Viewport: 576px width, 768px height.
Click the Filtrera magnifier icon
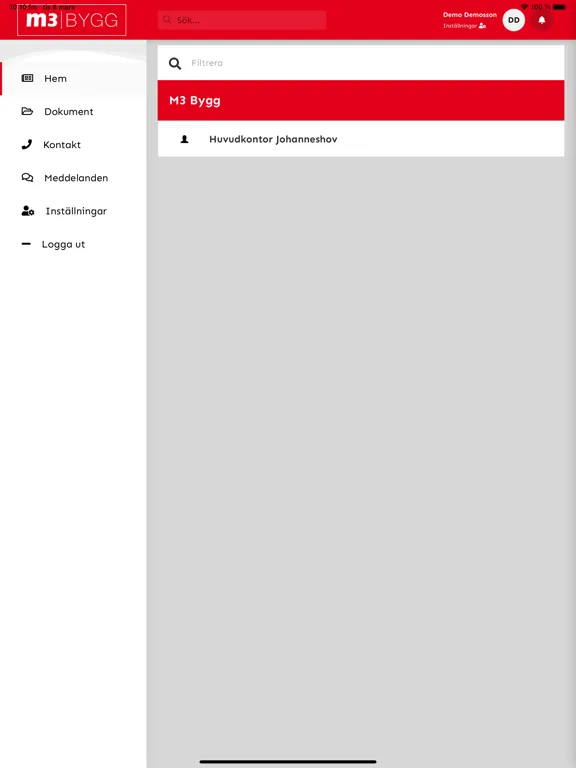point(175,63)
